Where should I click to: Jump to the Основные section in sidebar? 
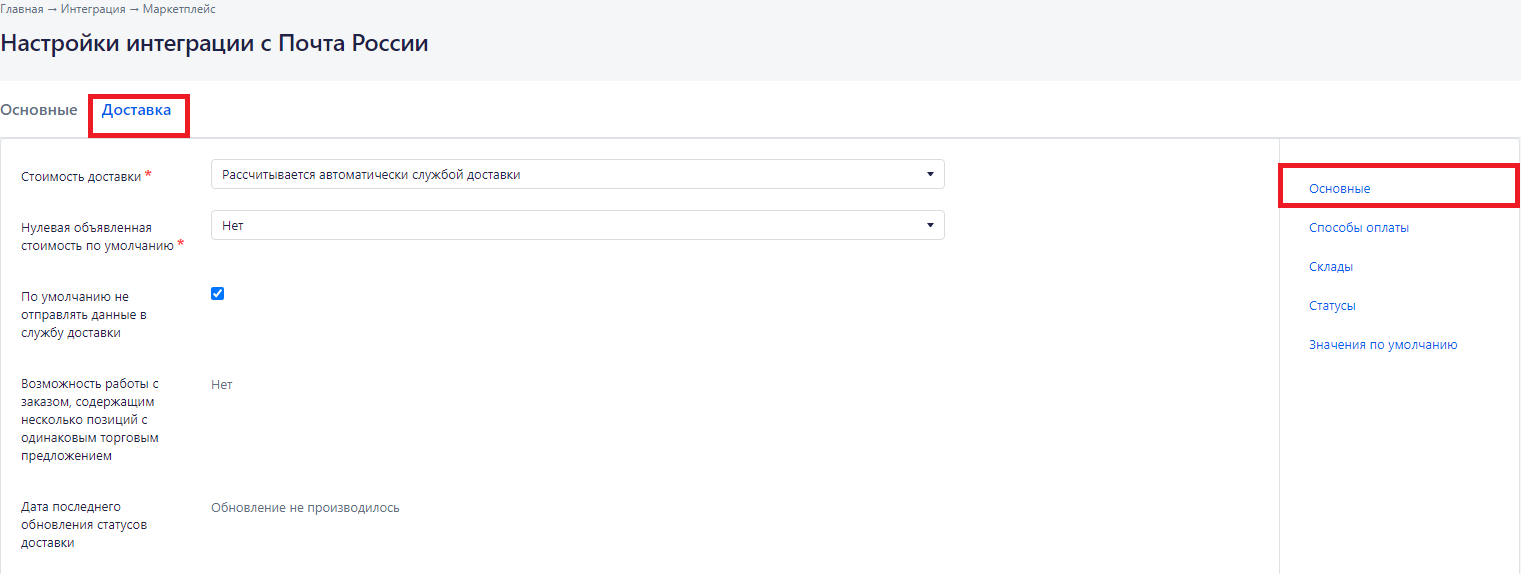(1339, 188)
